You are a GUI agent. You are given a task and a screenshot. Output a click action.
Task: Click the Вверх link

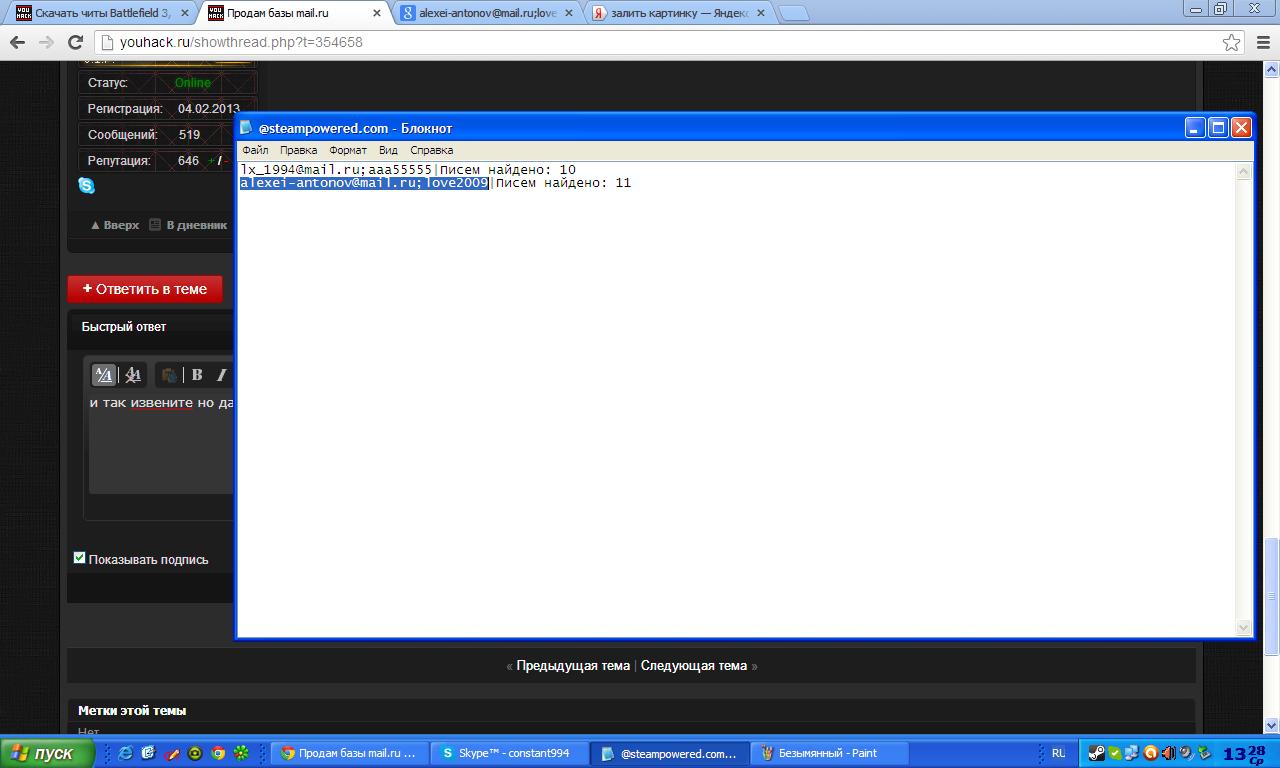tap(115, 225)
